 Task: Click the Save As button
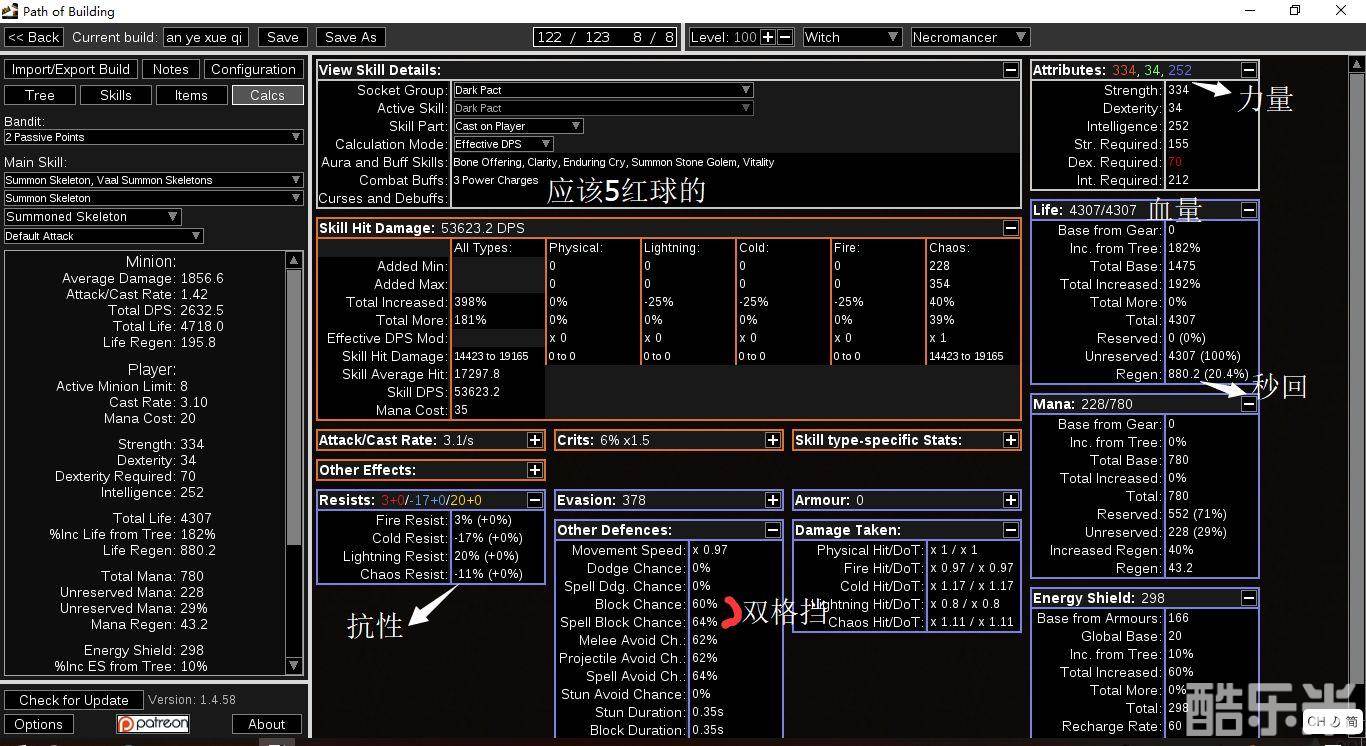point(351,37)
